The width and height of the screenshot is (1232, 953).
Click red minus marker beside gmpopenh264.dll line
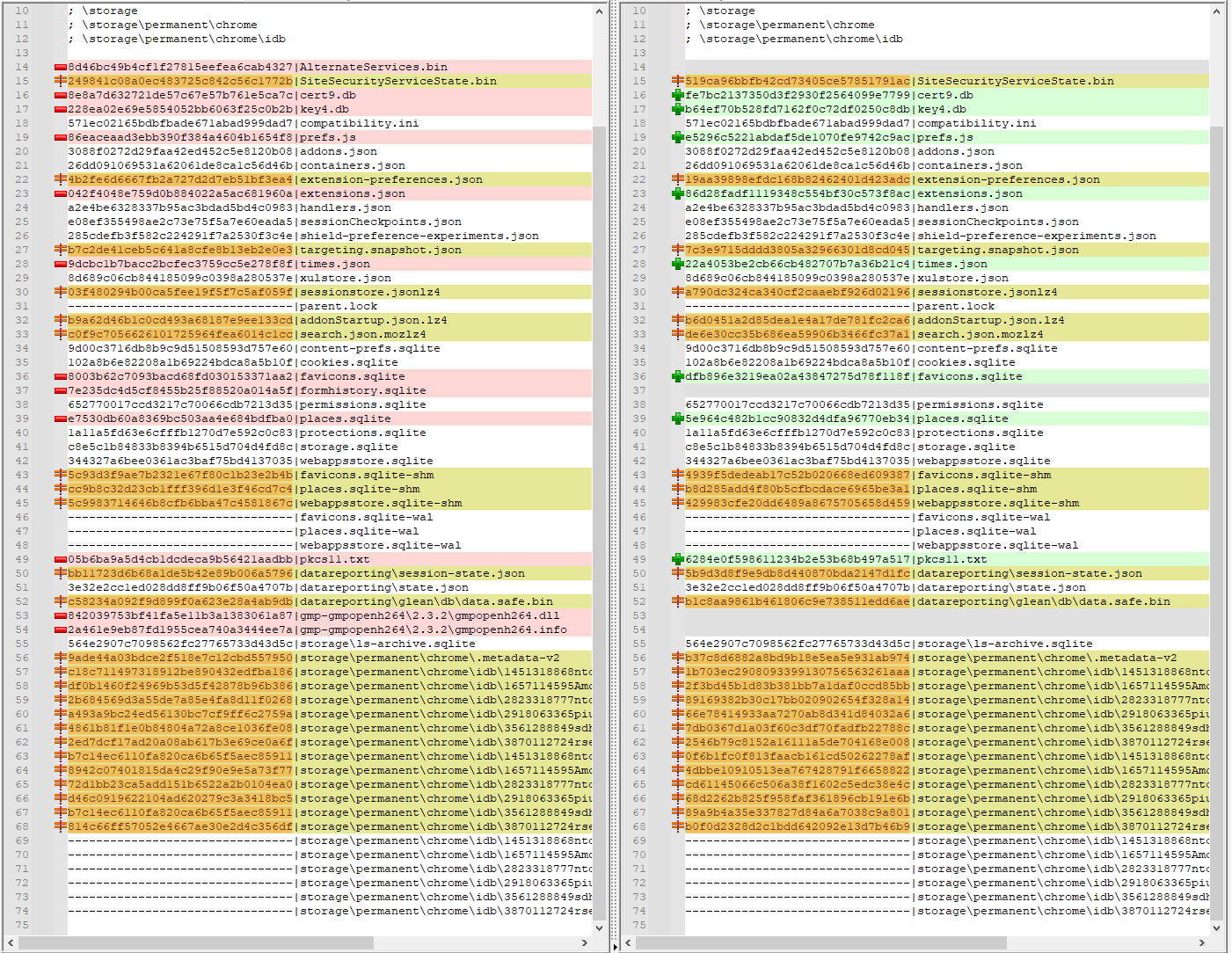coord(61,615)
